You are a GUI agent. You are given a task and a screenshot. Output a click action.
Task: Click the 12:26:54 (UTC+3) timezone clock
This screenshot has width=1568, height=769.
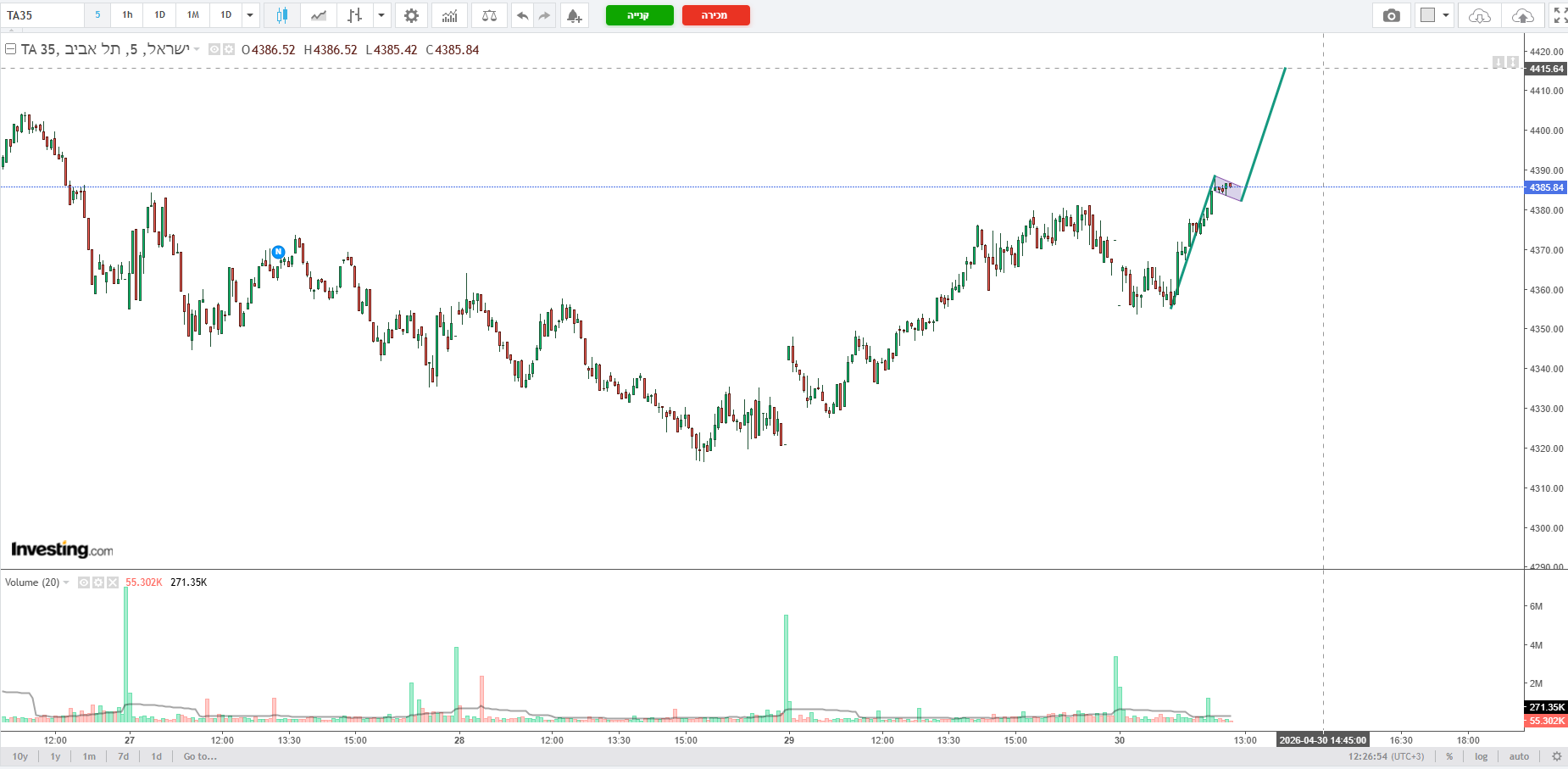1387,756
